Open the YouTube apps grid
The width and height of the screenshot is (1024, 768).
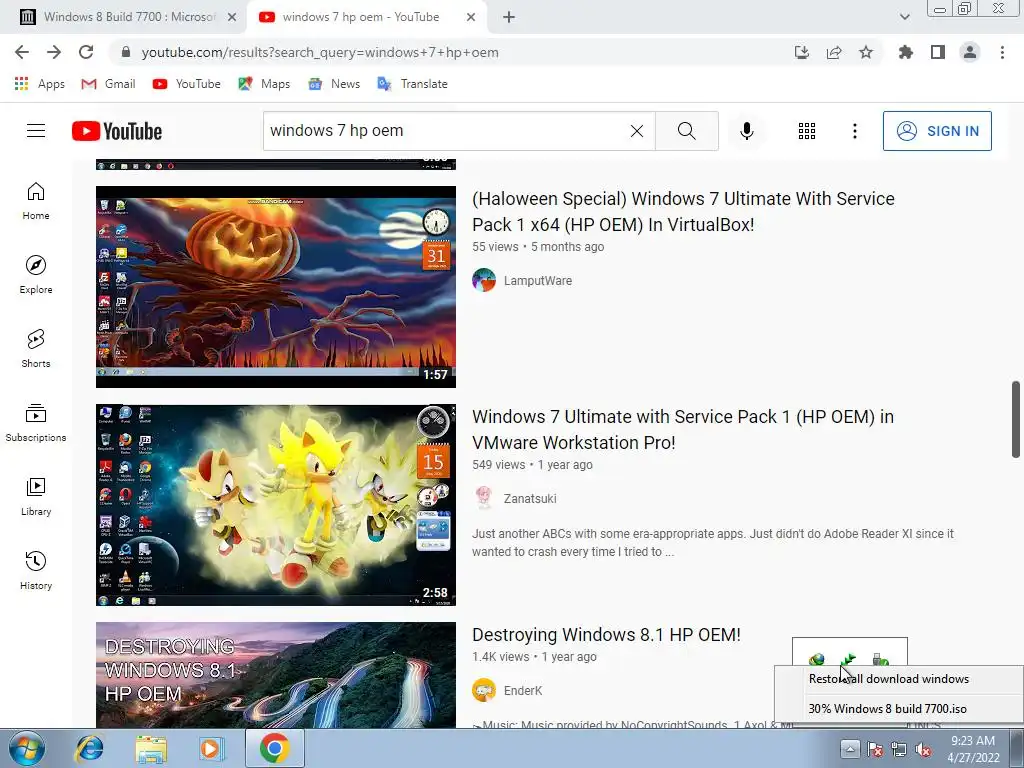[x=807, y=131]
